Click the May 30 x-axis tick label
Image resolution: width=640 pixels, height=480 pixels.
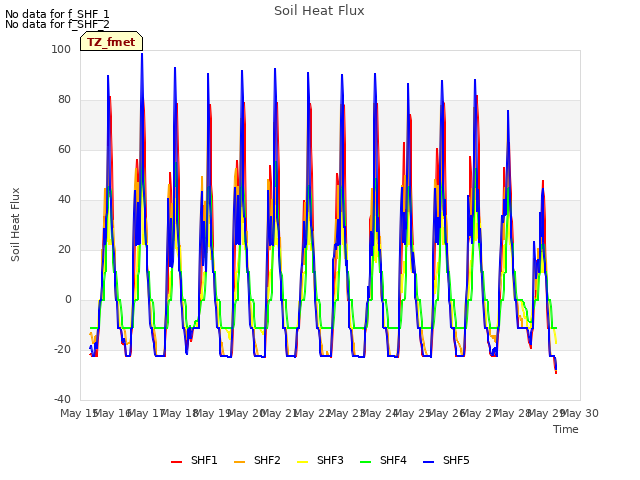(x=580, y=413)
